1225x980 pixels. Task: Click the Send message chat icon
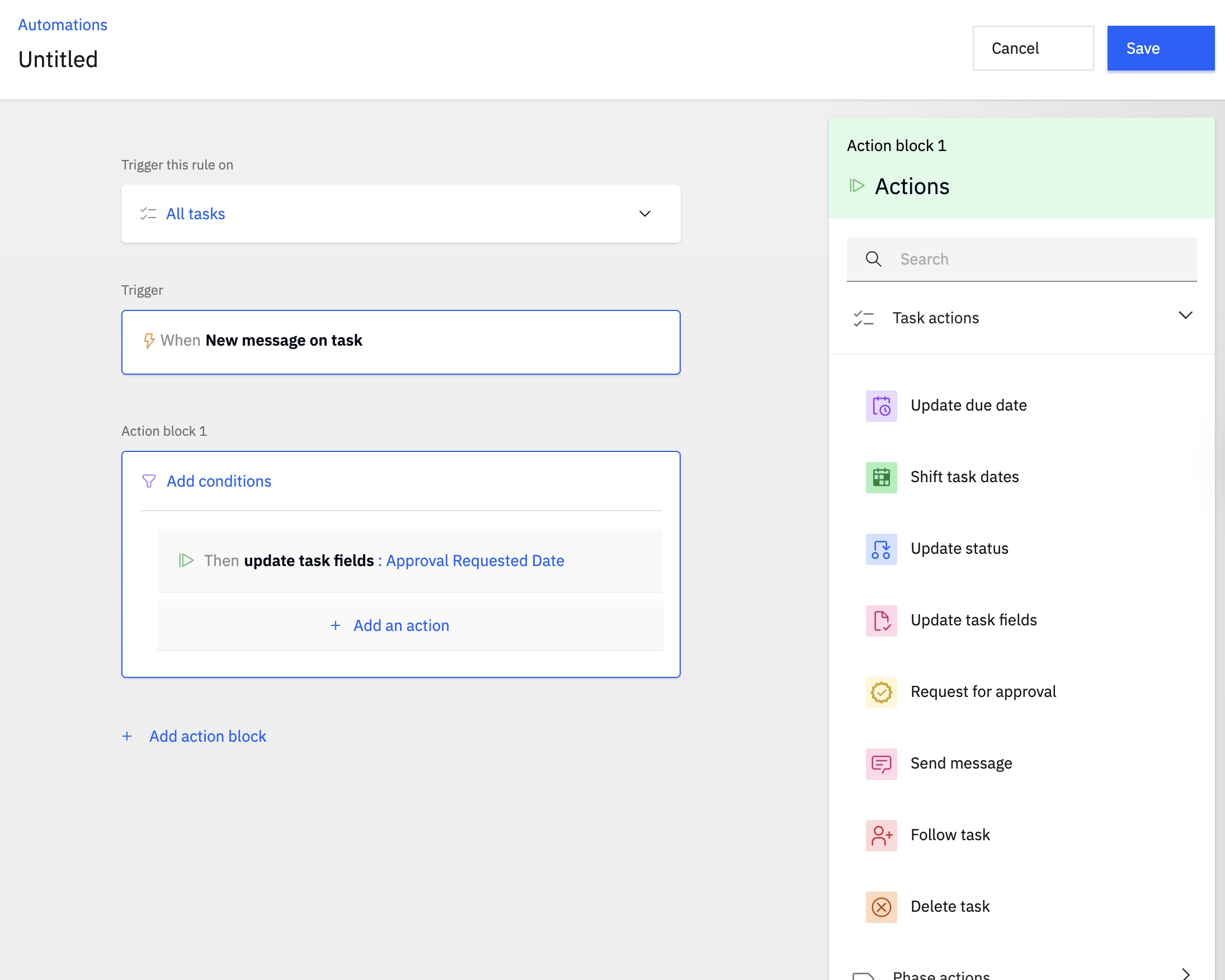coord(880,764)
